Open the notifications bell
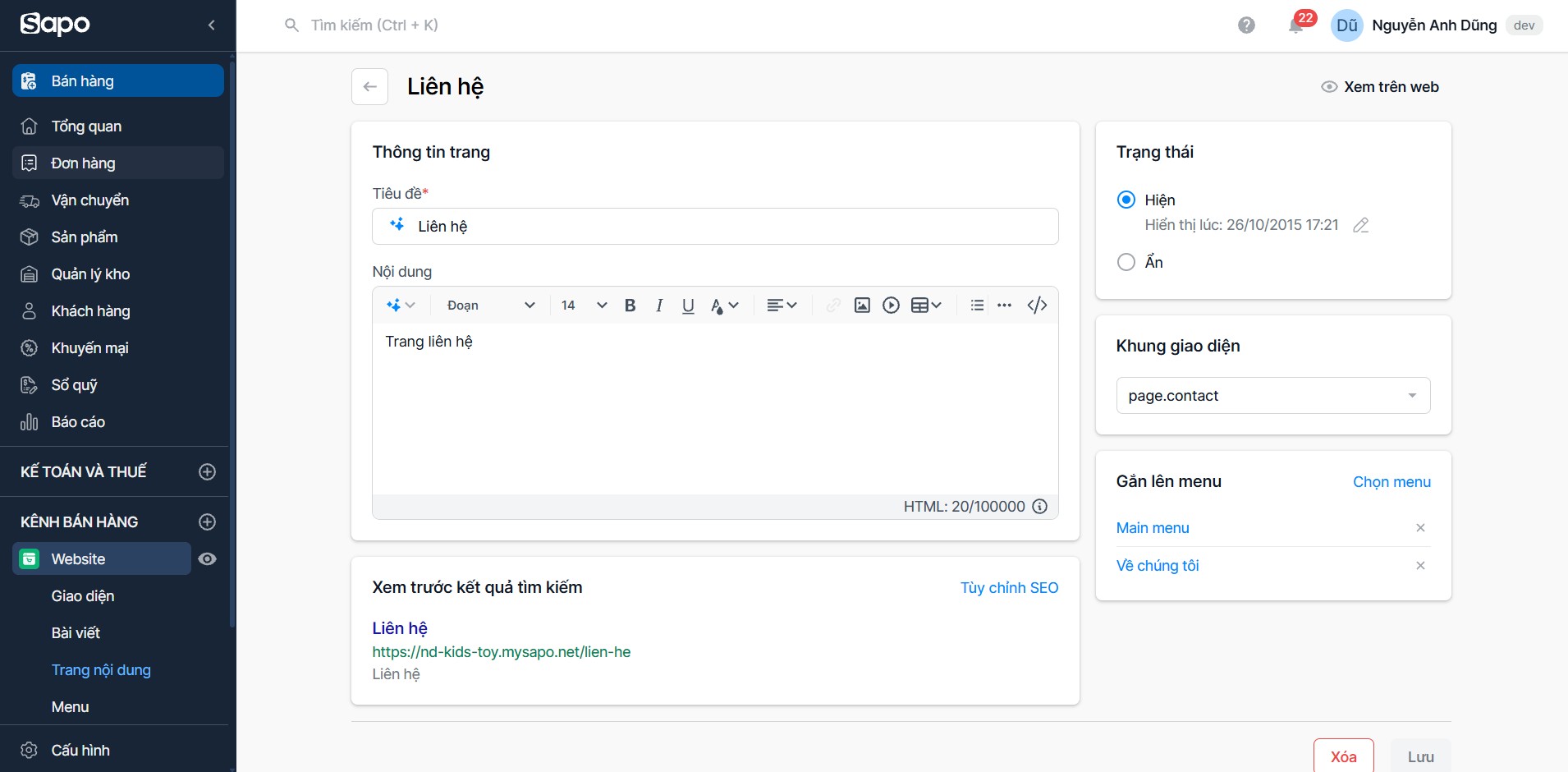1568x772 pixels. coord(1295,25)
